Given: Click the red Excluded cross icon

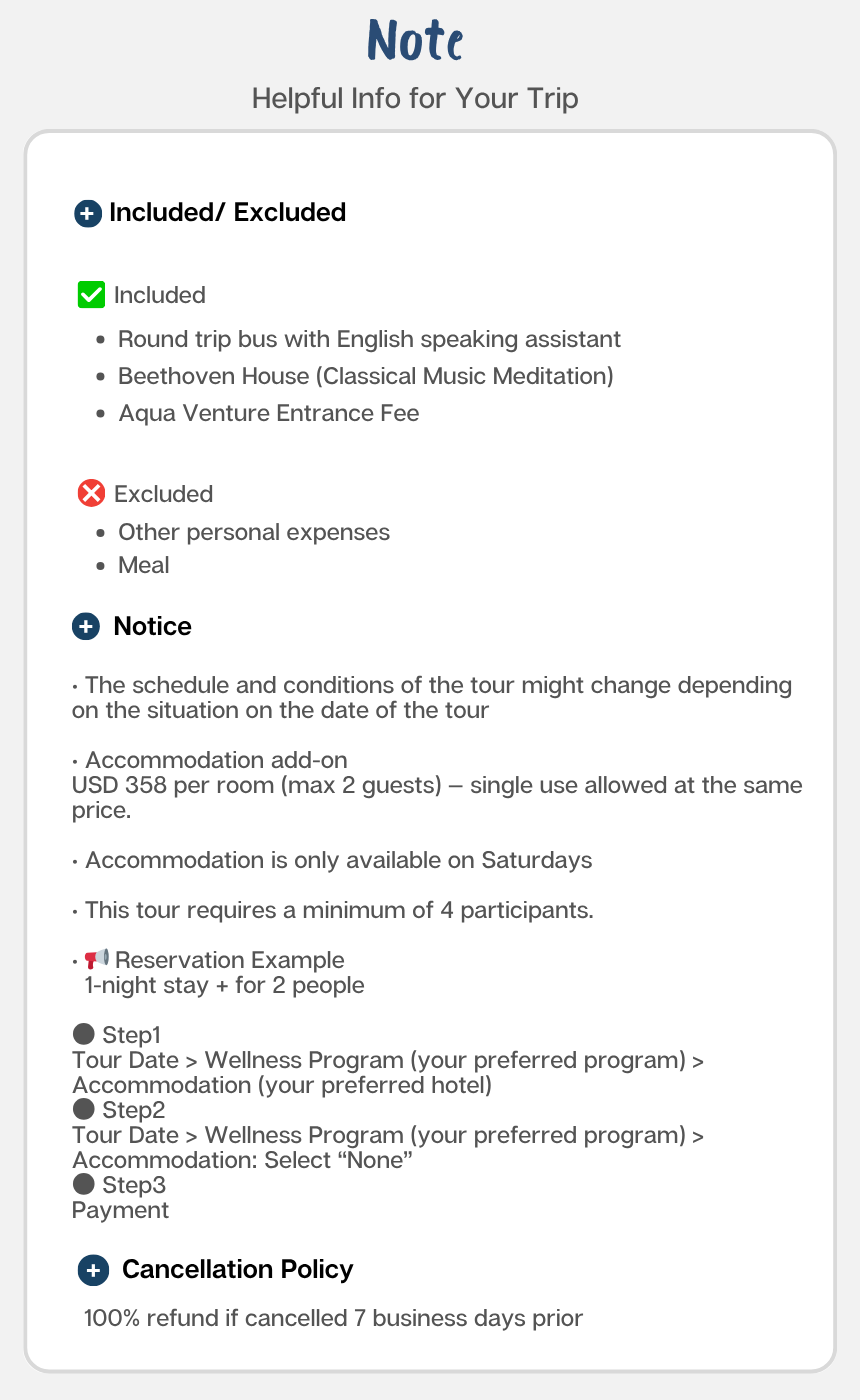Looking at the screenshot, I should [x=91, y=494].
